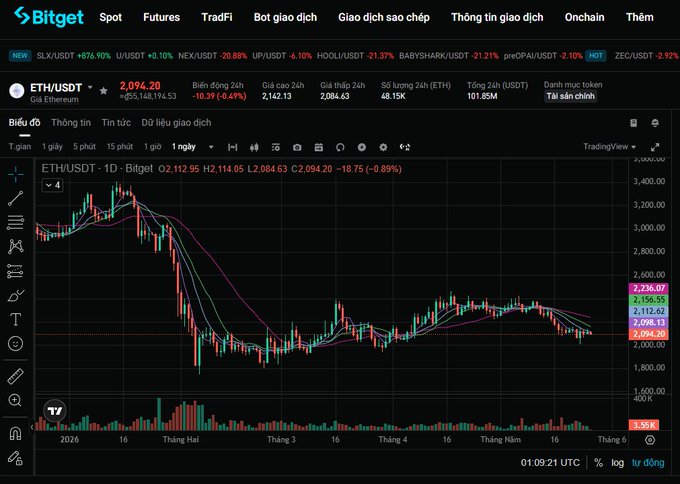680x484 pixels.
Task: Select the trend line drawing tool
Action: pos(16,198)
